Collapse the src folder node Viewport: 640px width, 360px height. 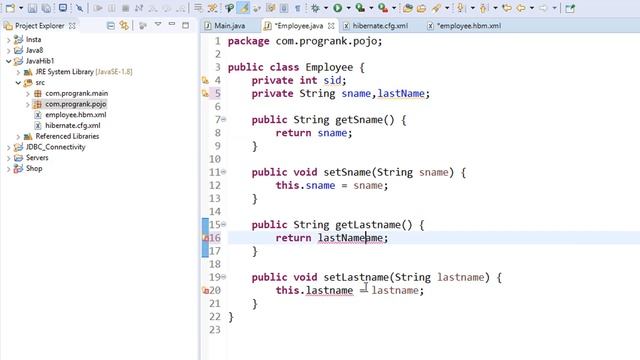tap(18, 83)
